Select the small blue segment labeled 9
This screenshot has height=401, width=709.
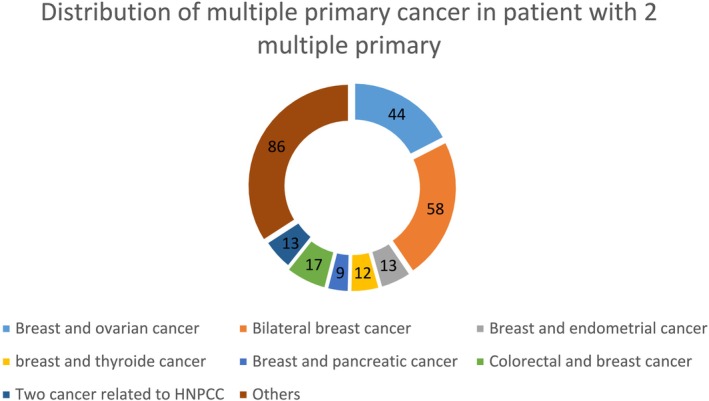339,273
